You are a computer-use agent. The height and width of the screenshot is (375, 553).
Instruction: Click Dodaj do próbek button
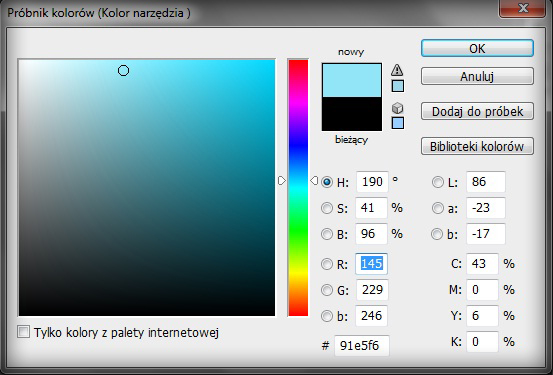pyautogui.click(x=477, y=111)
